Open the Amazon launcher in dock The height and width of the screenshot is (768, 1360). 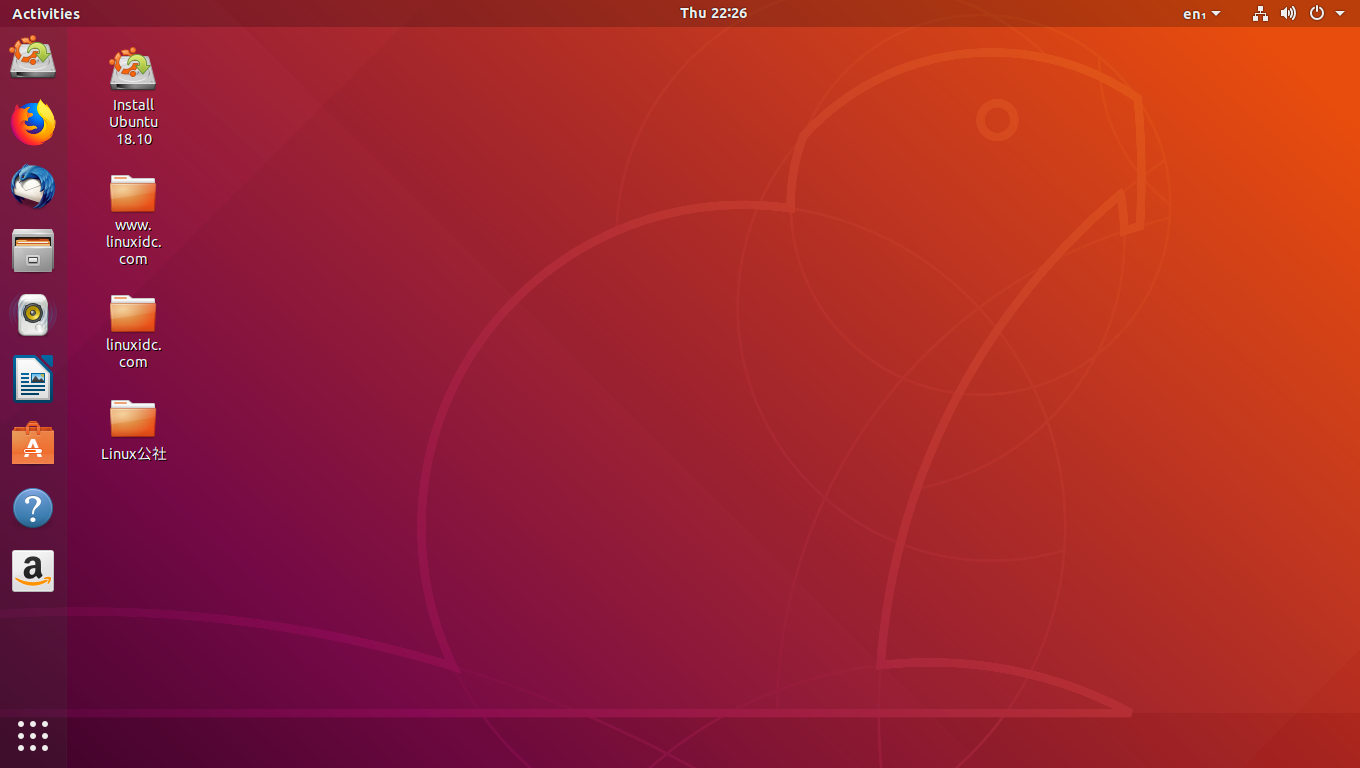[33, 571]
